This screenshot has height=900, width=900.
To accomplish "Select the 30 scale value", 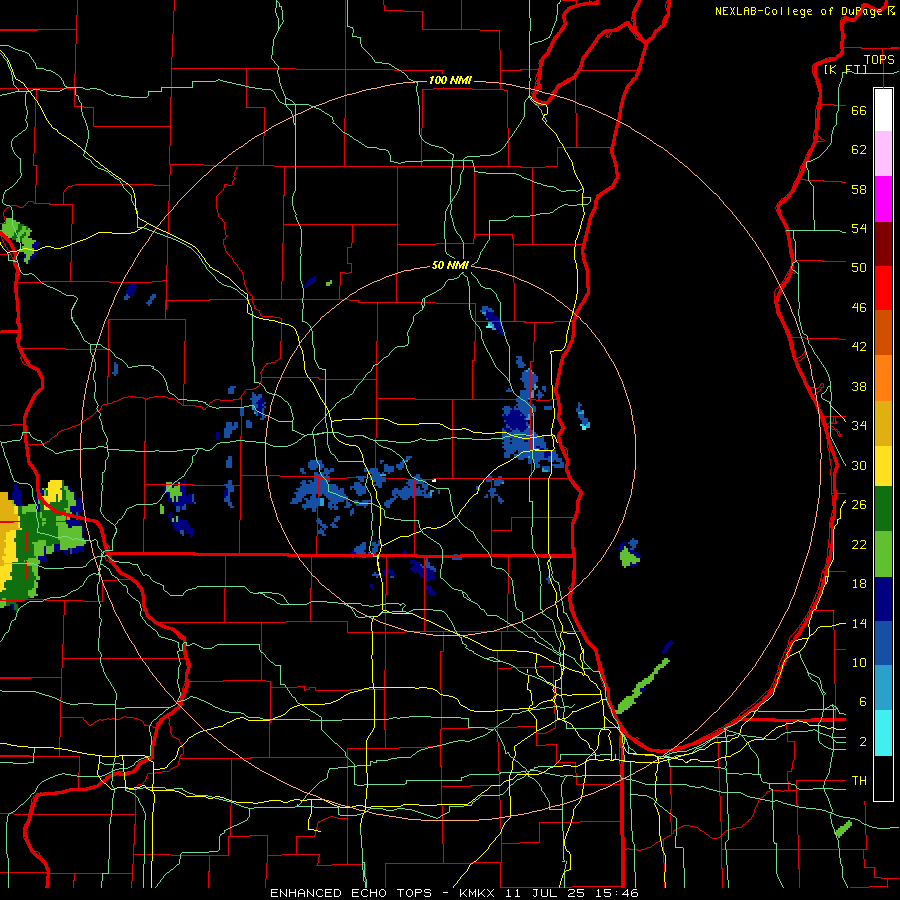I will point(859,465).
